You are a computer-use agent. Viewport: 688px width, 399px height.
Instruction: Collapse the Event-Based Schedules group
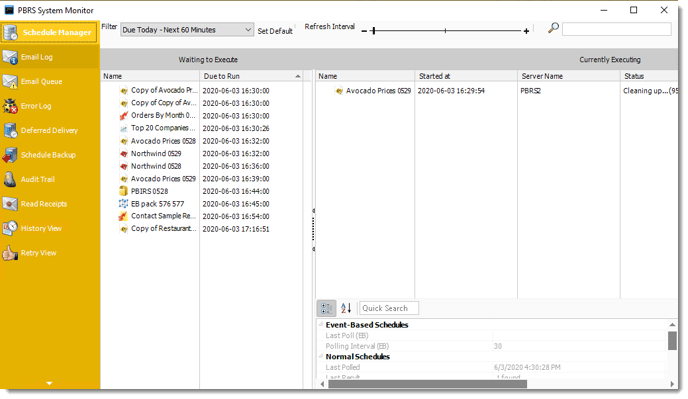[321, 325]
